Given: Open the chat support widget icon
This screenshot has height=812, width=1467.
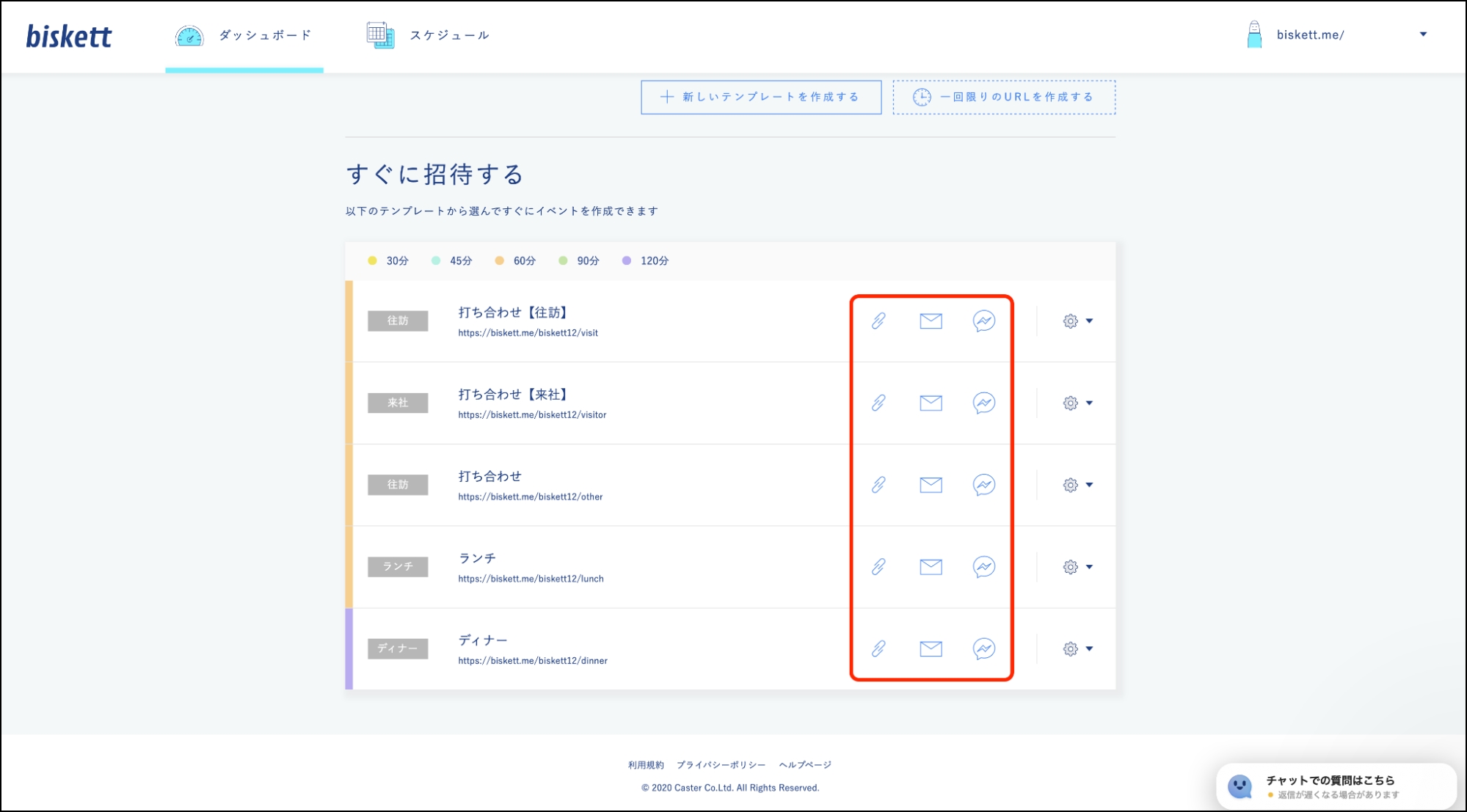Looking at the screenshot, I should (x=1240, y=786).
